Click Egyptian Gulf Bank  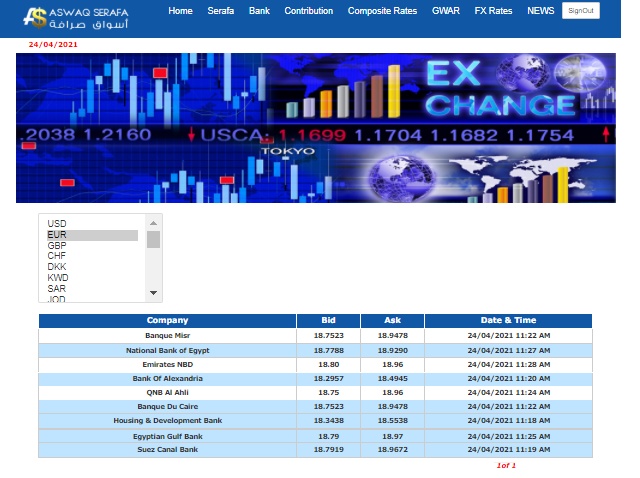pos(168,436)
